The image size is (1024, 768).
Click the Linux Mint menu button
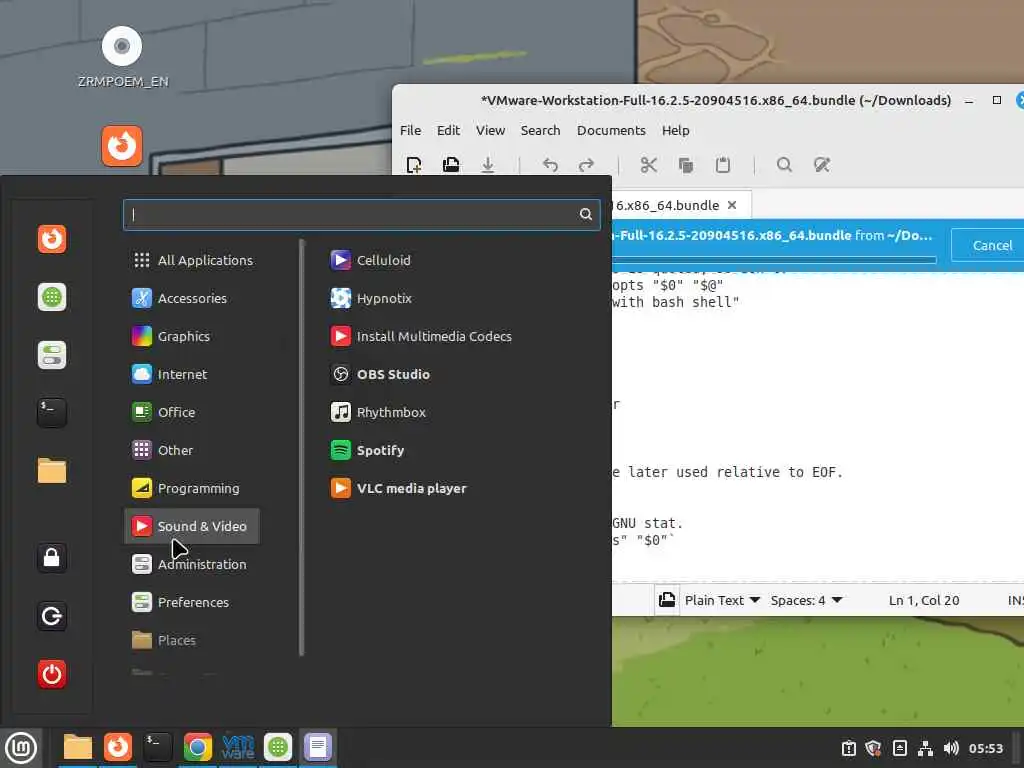[21, 748]
